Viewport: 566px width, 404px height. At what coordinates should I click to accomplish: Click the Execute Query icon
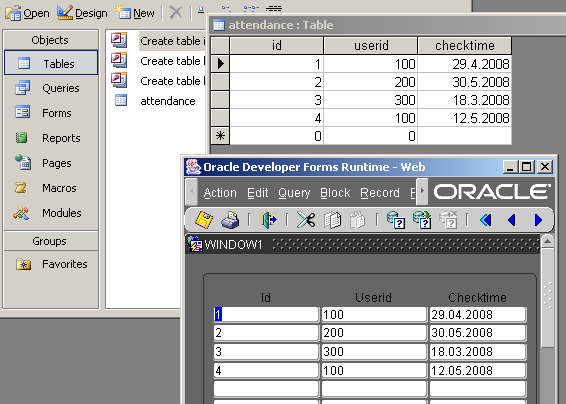coord(422,220)
